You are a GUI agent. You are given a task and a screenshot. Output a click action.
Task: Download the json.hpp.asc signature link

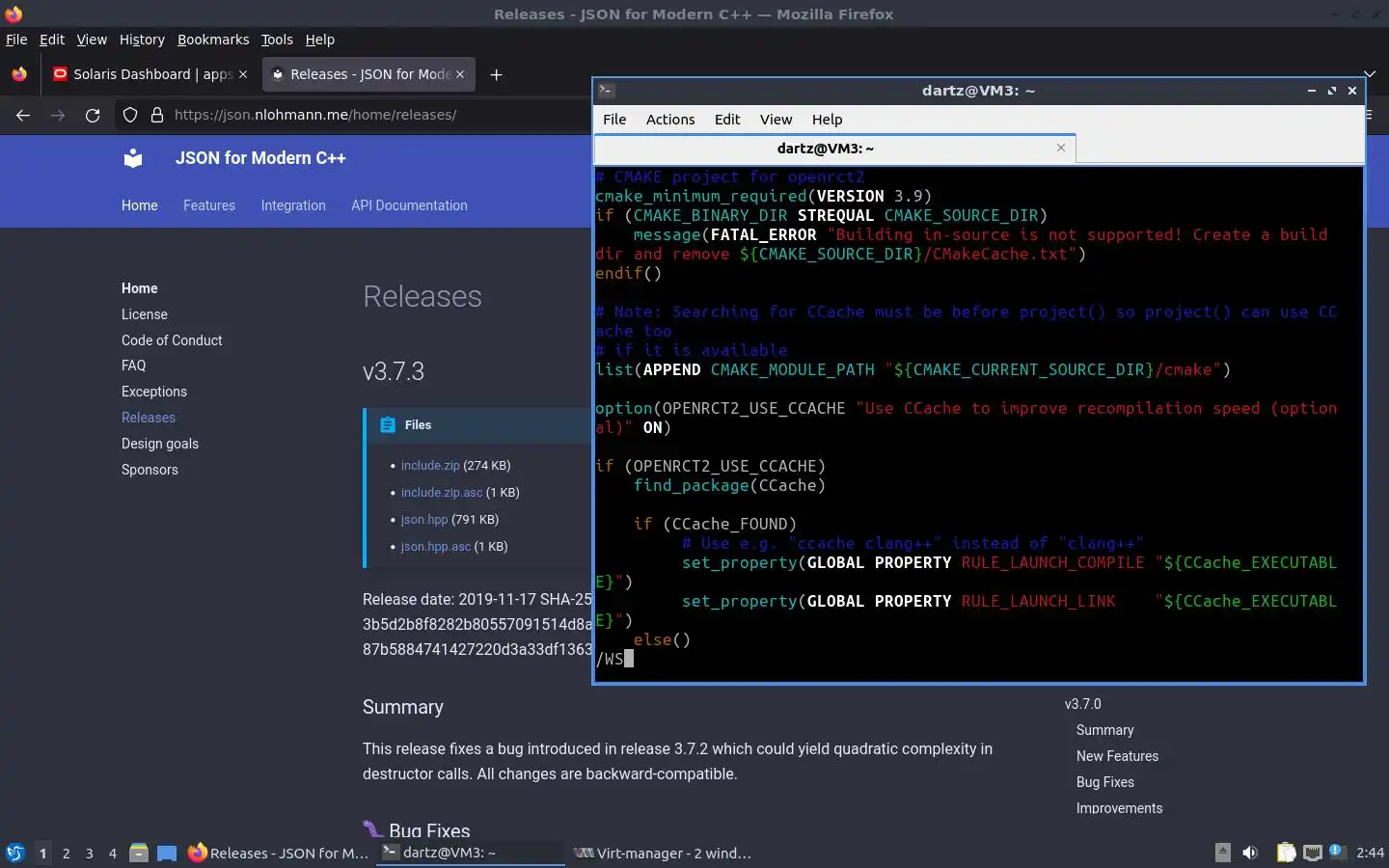pyautogui.click(x=436, y=546)
